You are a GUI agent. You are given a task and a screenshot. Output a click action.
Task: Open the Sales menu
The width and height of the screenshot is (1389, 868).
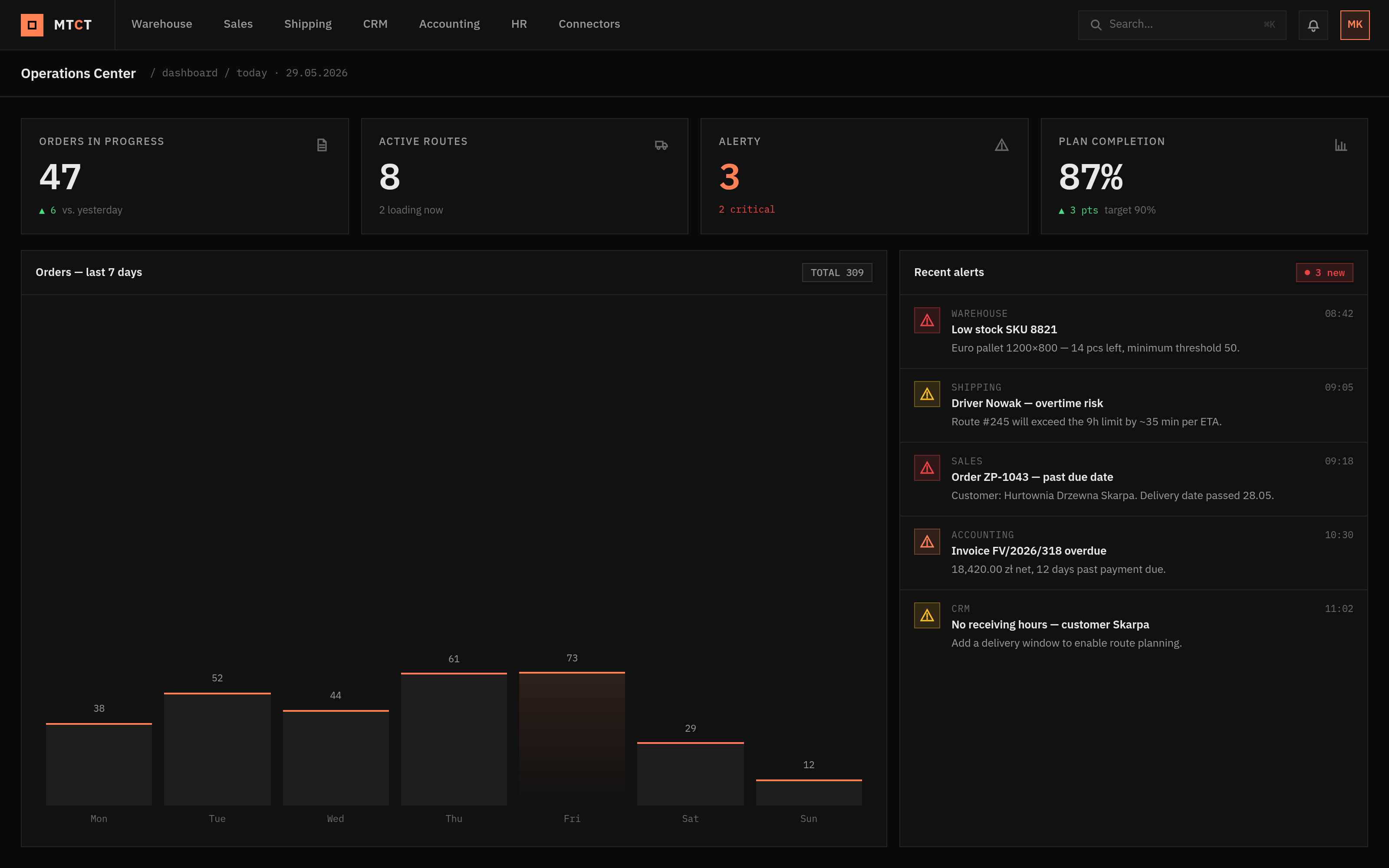pos(238,24)
